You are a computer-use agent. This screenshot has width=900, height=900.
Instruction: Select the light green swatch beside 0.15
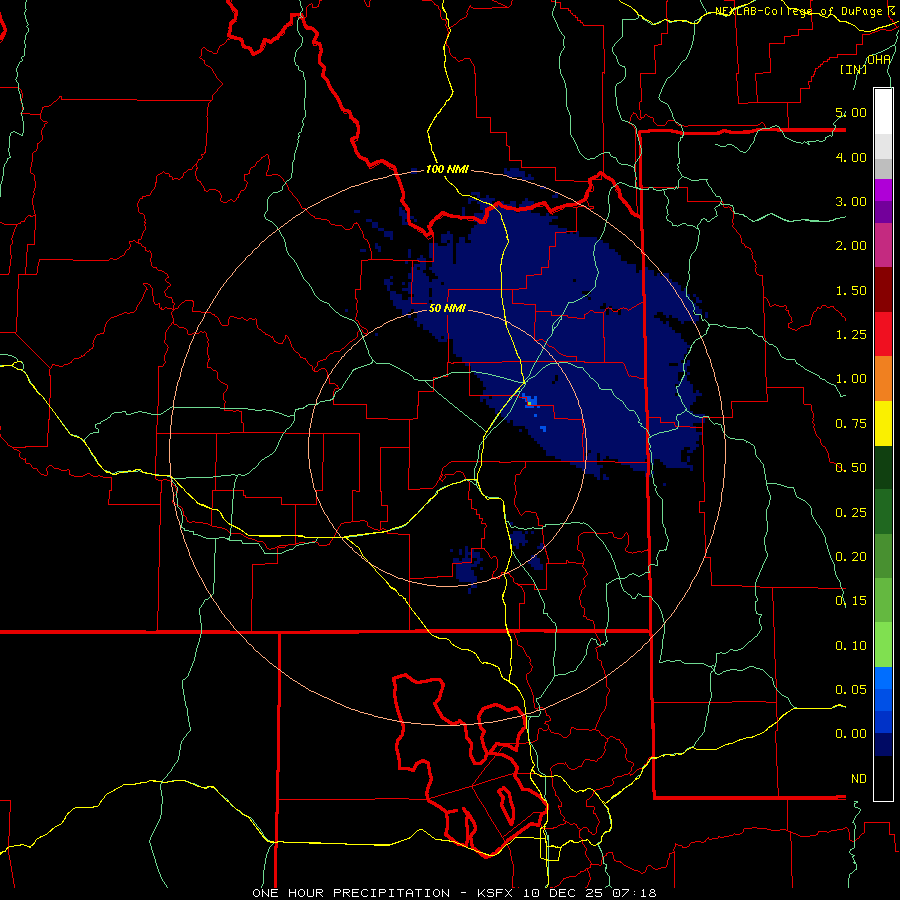(883, 600)
